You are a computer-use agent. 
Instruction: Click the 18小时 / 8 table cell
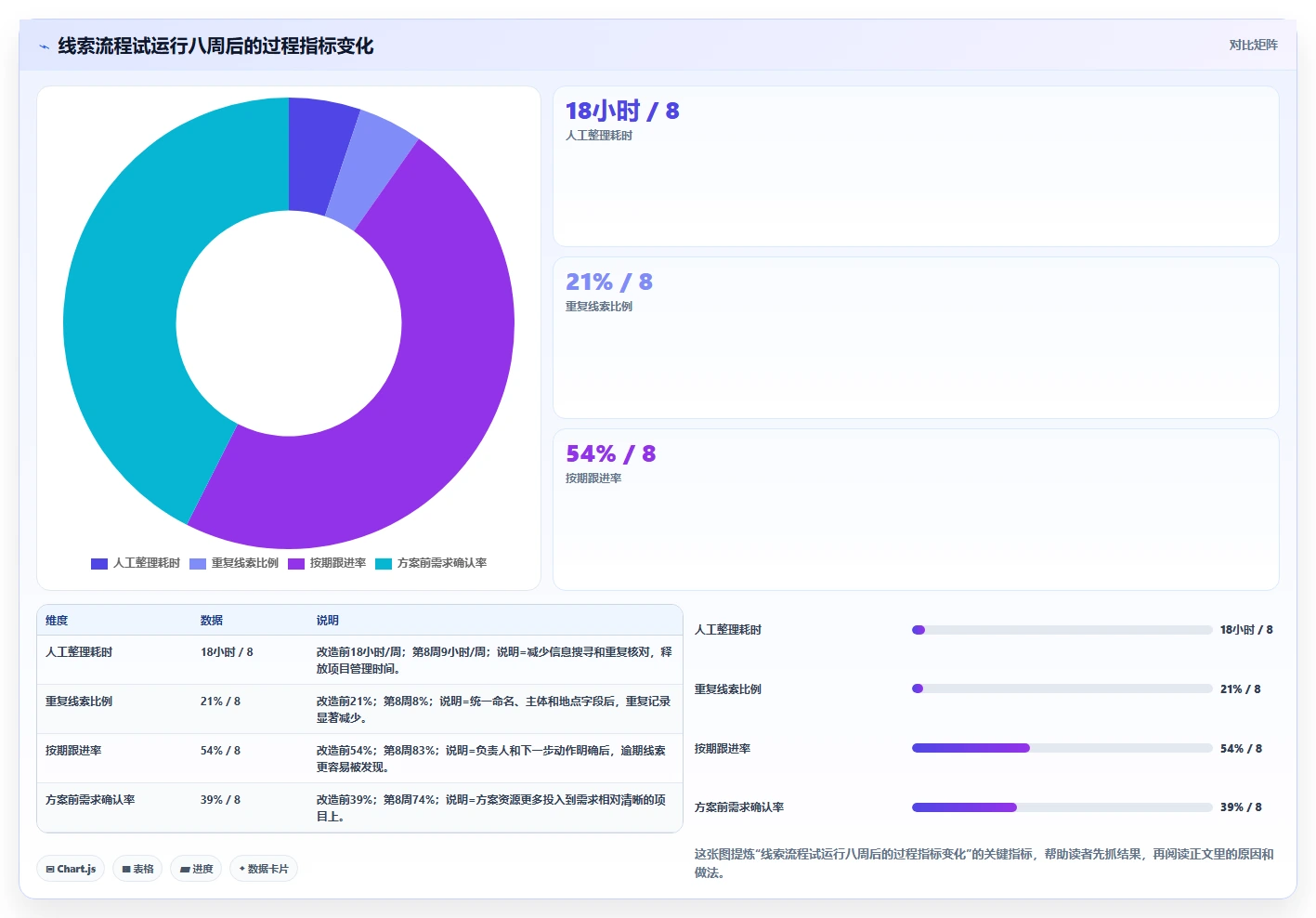tap(227, 652)
